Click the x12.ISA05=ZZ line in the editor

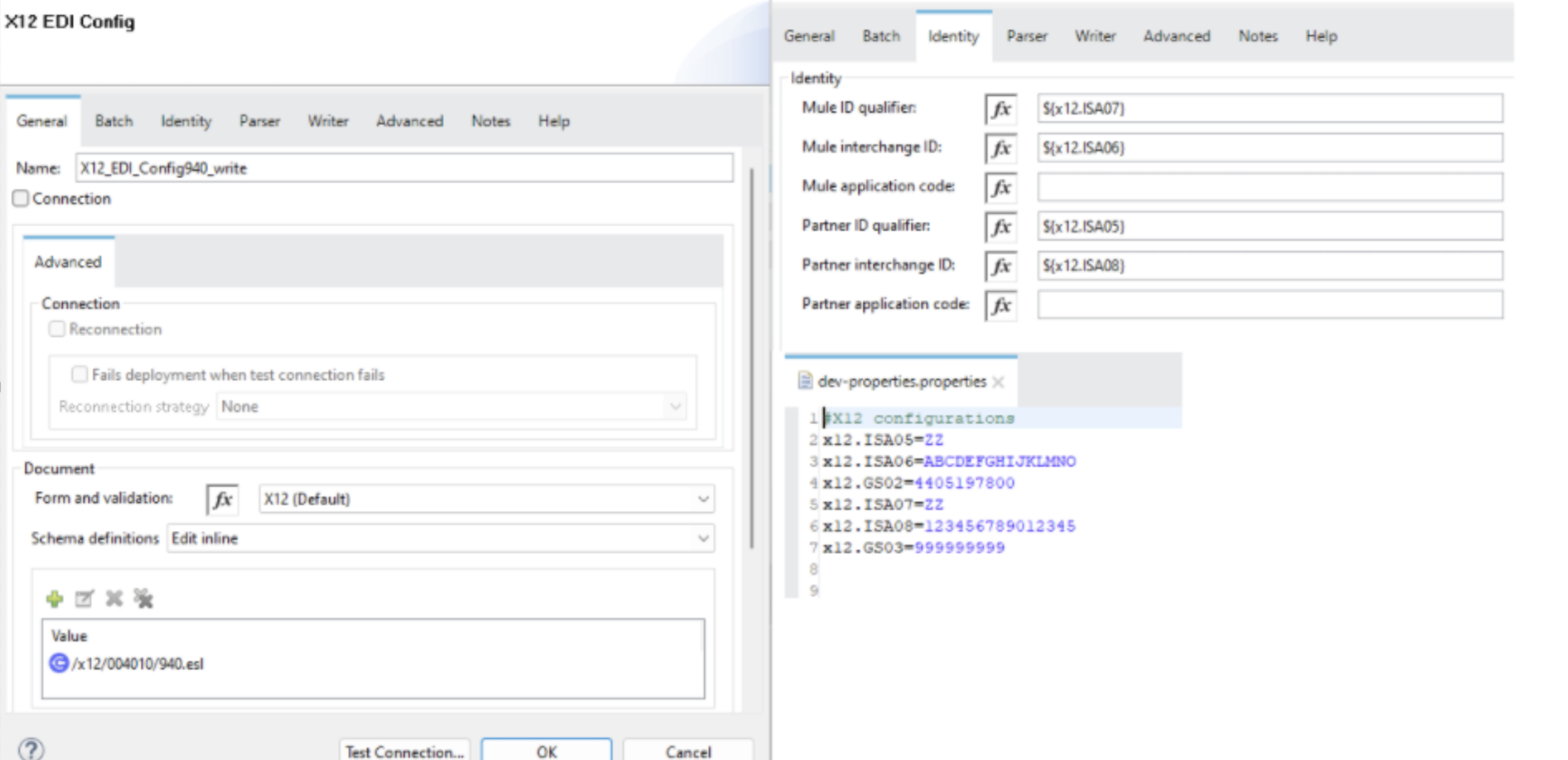(x=883, y=440)
